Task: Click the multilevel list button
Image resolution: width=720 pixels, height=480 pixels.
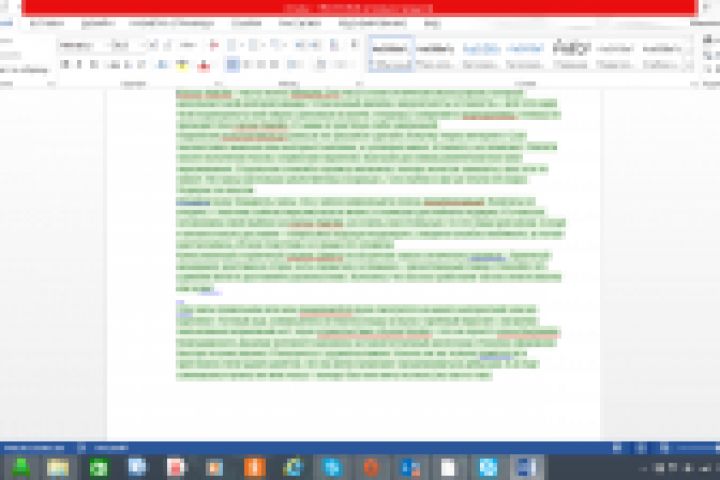Action: click(274, 45)
